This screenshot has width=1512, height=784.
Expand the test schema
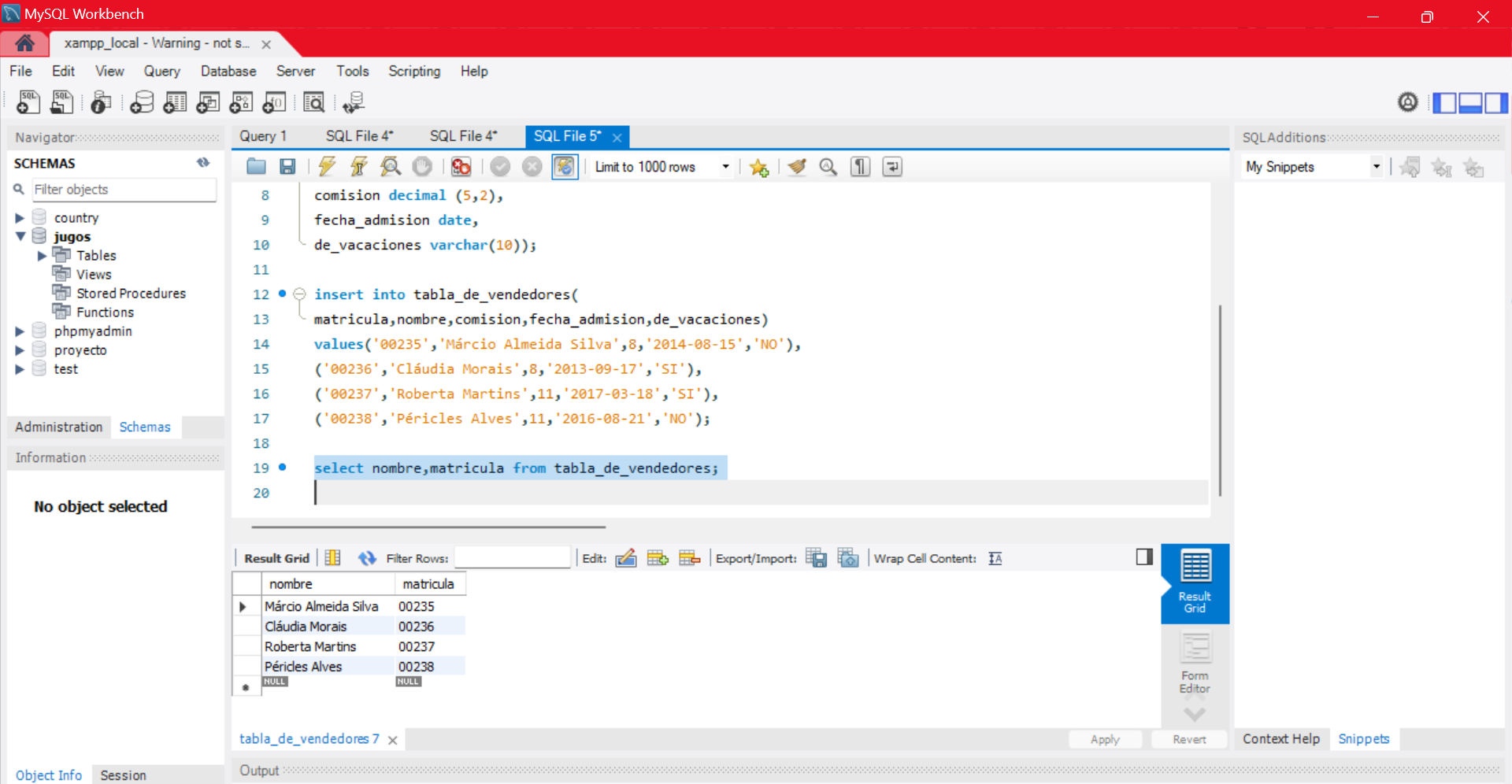[20, 369]
